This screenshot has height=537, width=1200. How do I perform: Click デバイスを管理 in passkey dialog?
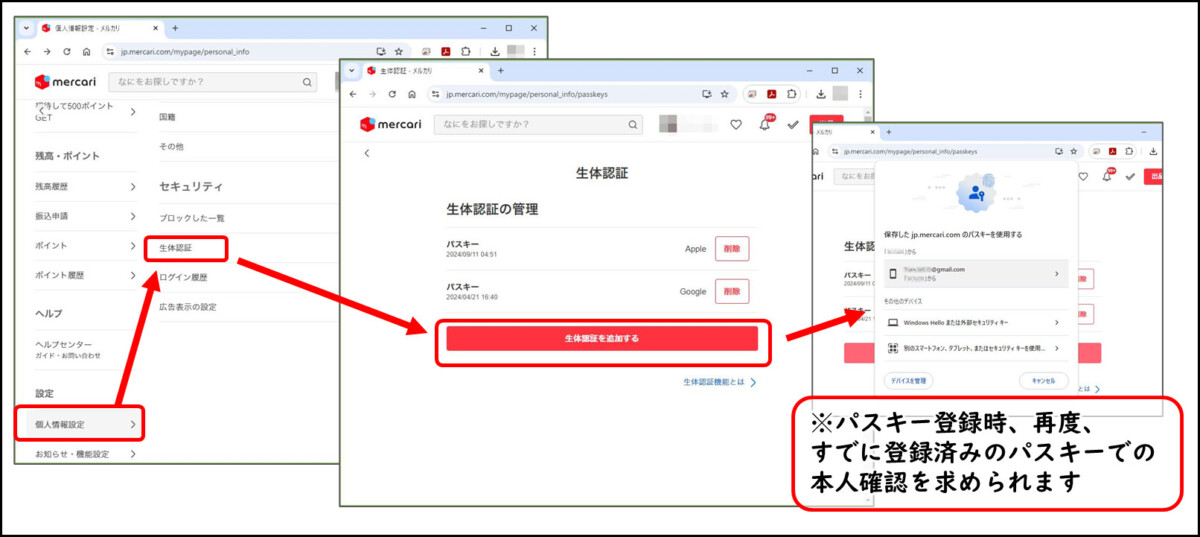908,381
